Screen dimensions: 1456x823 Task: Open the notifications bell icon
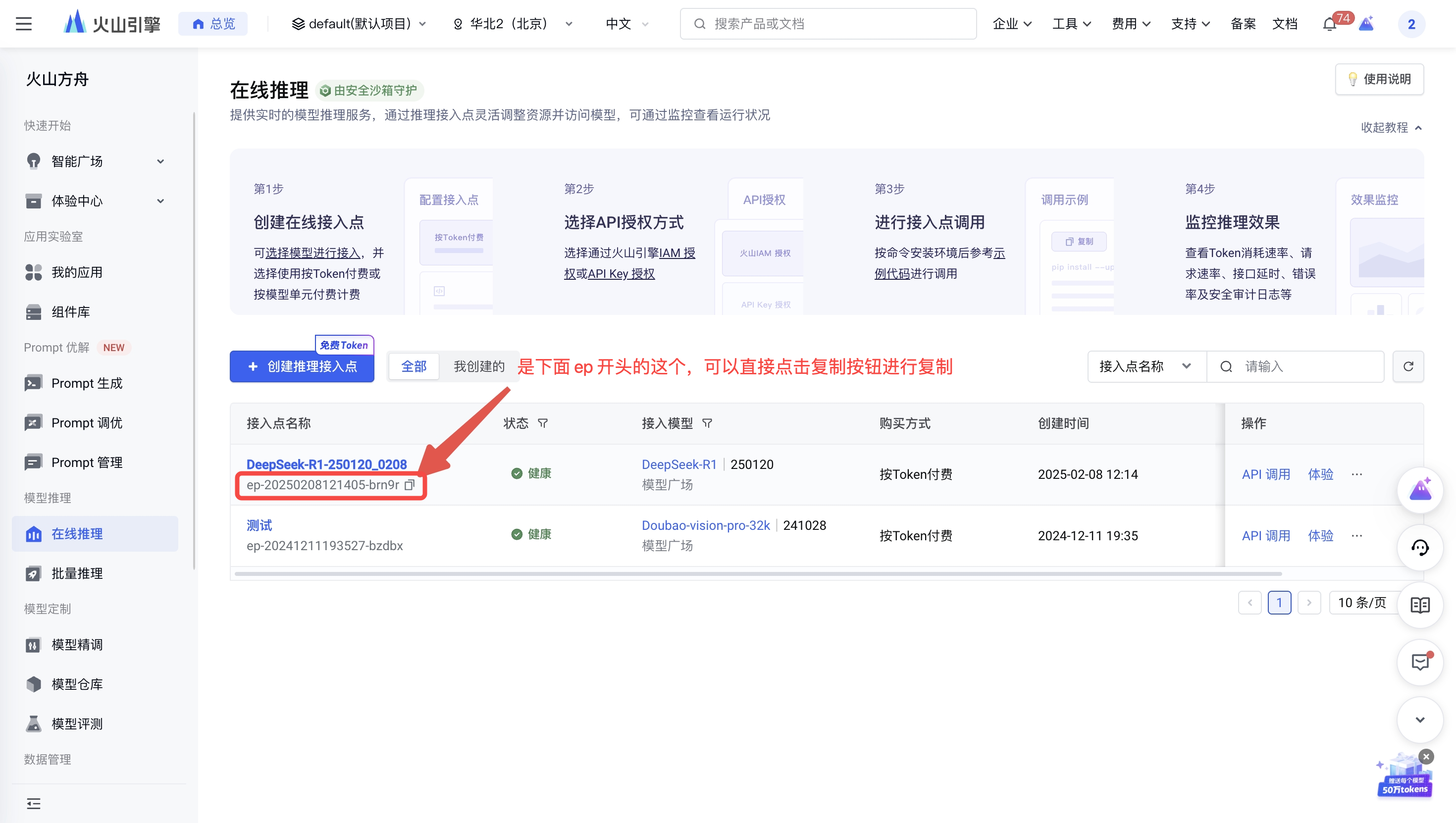1329,24
